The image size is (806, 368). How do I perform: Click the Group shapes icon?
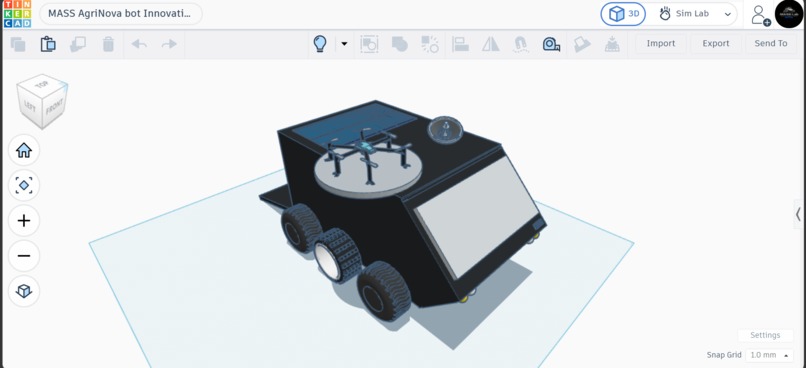(369, 44)
